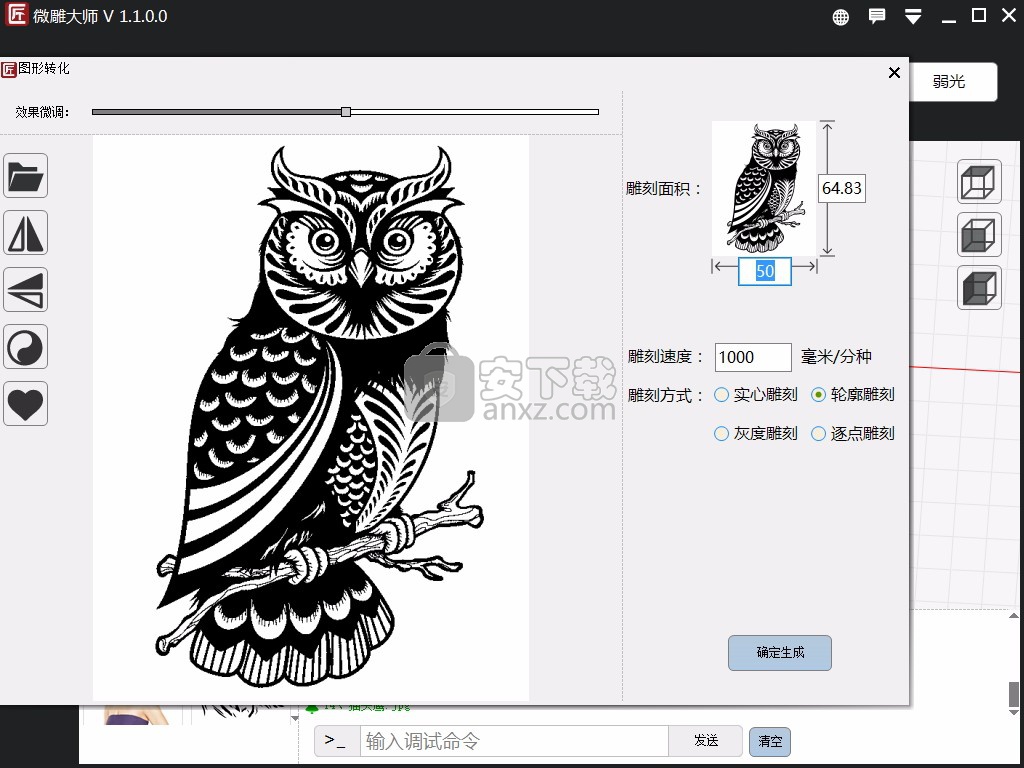This screenshot has width=1024, height=768.
Task: Select 逐点雕刻 engraving mode
Action: [852, 434]
